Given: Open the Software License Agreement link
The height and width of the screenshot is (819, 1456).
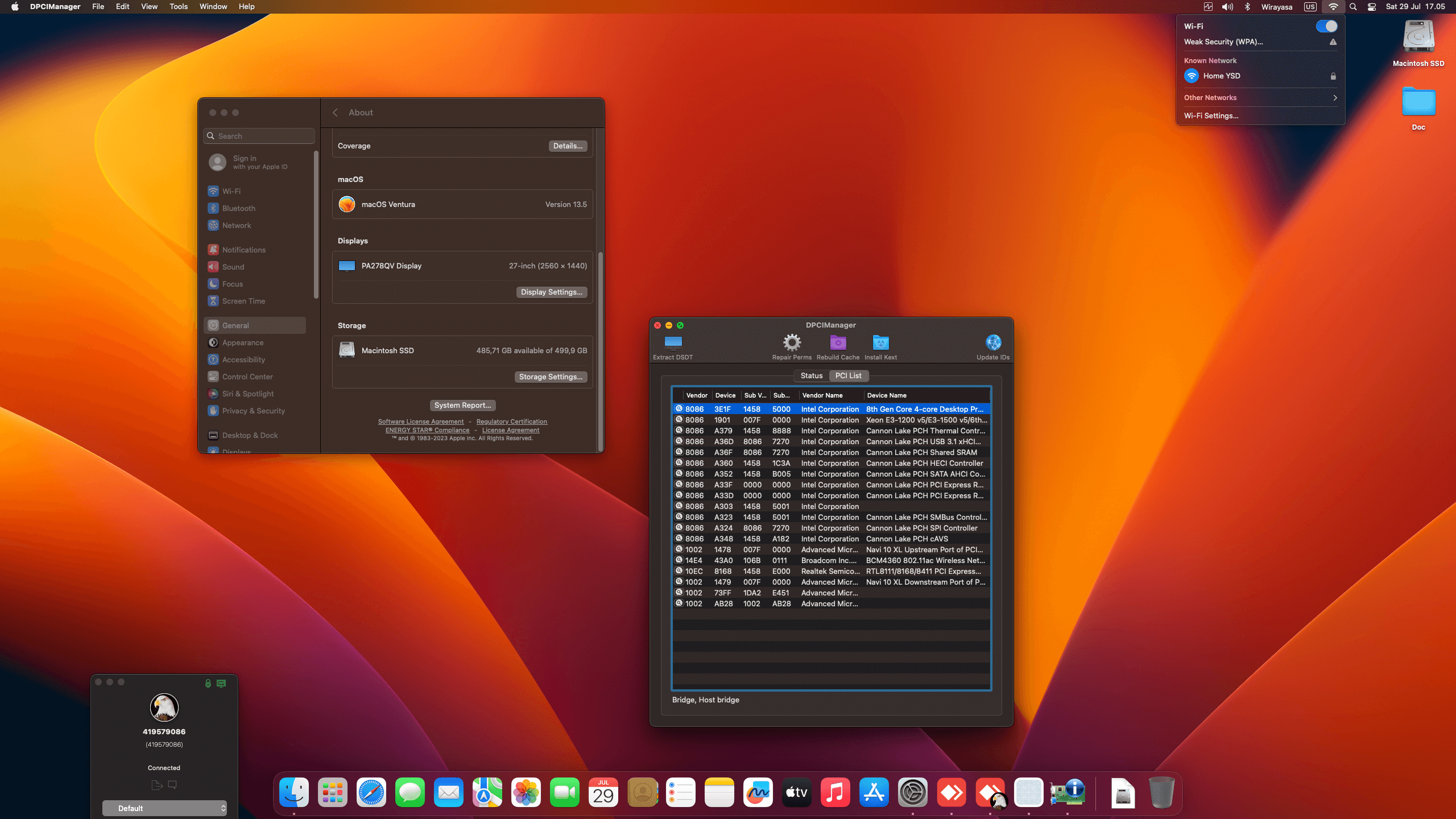Looking at the screenshot, I should (421, 421).
